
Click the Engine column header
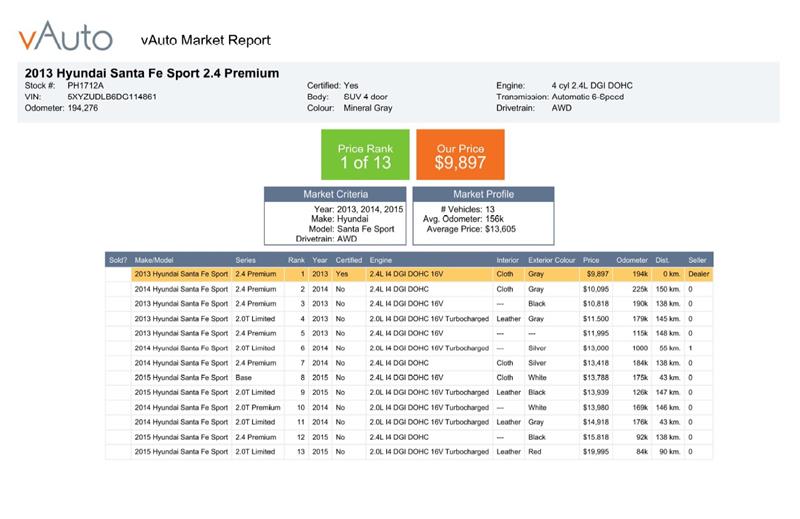coord(381,260)
